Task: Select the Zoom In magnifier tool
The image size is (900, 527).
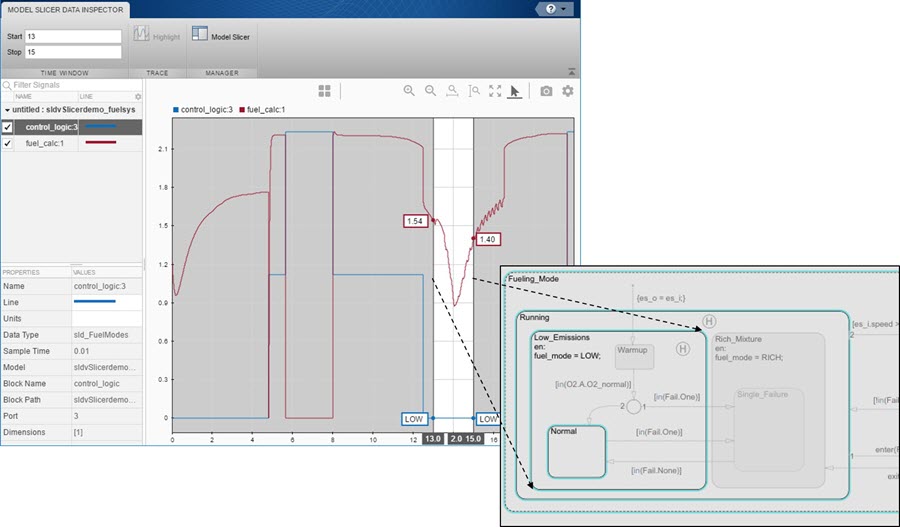Action: click(409, 91)
